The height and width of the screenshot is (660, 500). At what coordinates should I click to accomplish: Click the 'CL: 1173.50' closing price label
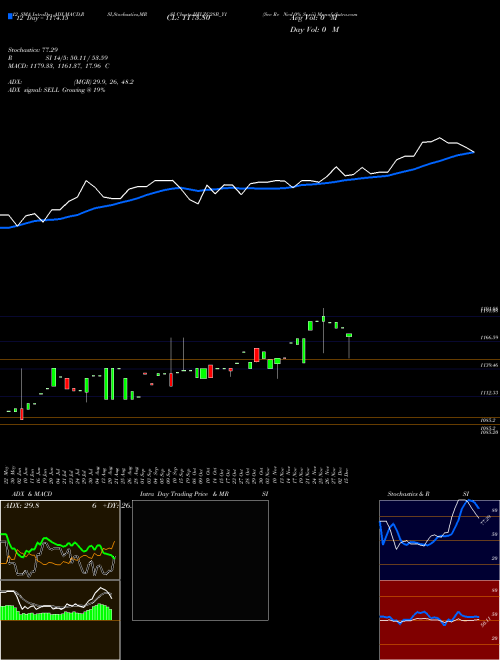click(188, 18)
